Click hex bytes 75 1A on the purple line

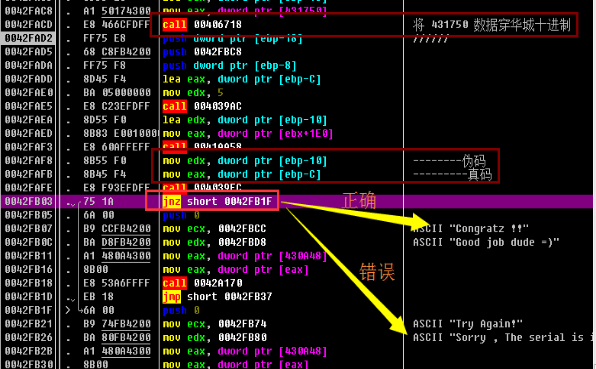coord(98,201)
